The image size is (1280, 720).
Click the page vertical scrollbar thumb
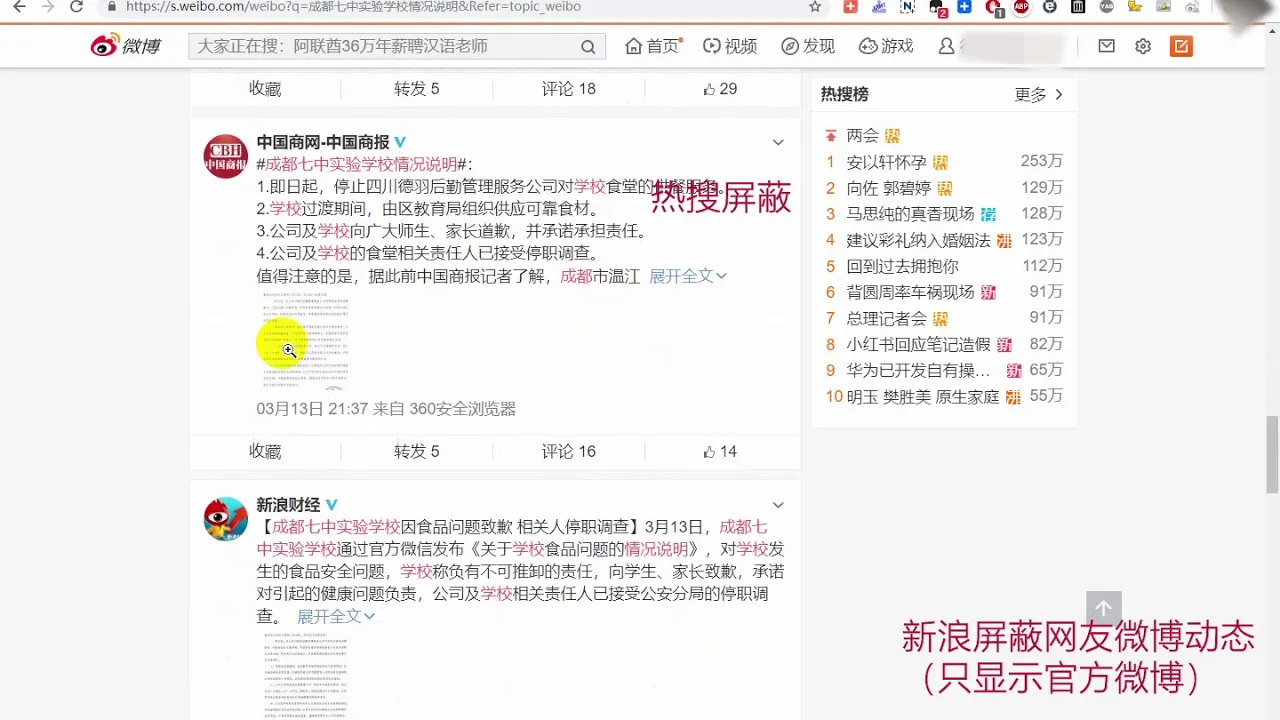[1272, 455]
